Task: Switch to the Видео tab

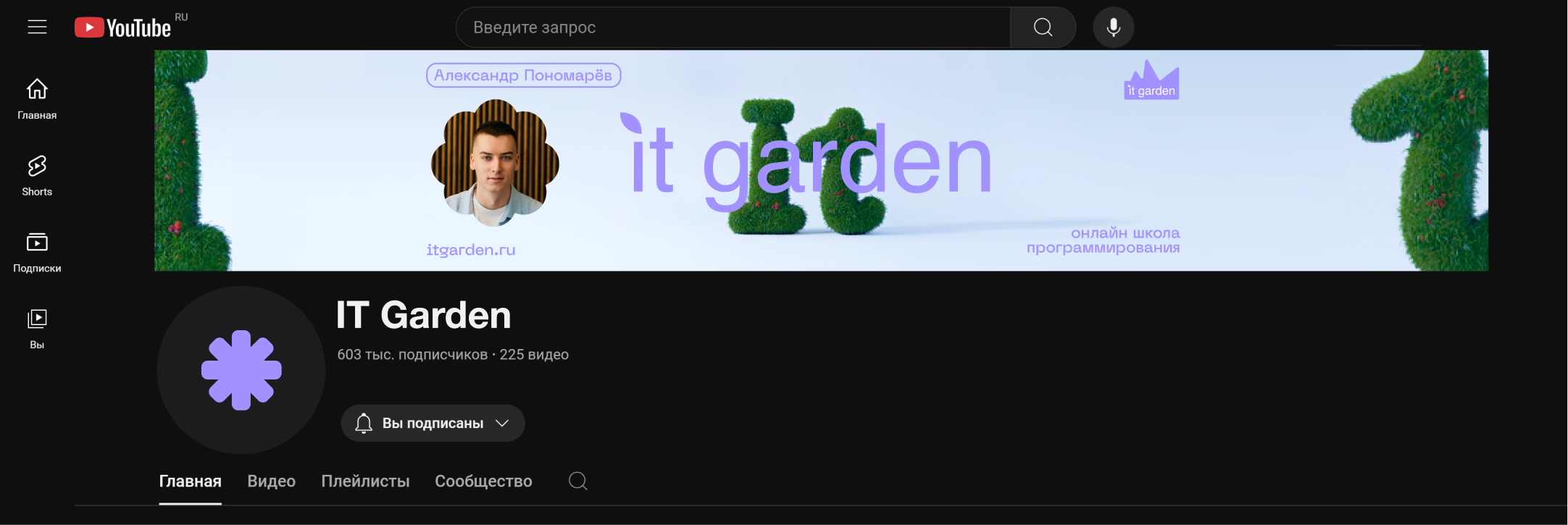Action: click(271, 482)
